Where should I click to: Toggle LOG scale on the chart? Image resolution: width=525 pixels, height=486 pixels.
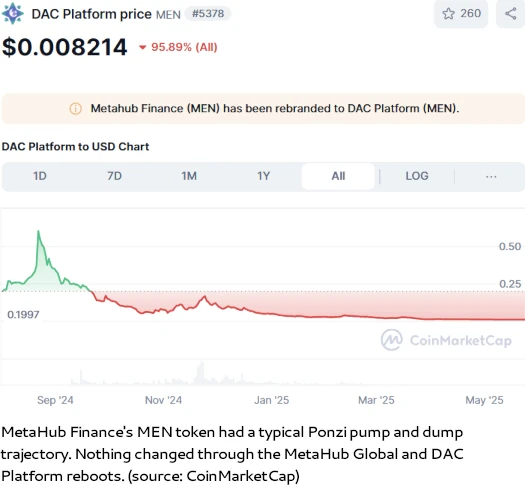point(417,176)
